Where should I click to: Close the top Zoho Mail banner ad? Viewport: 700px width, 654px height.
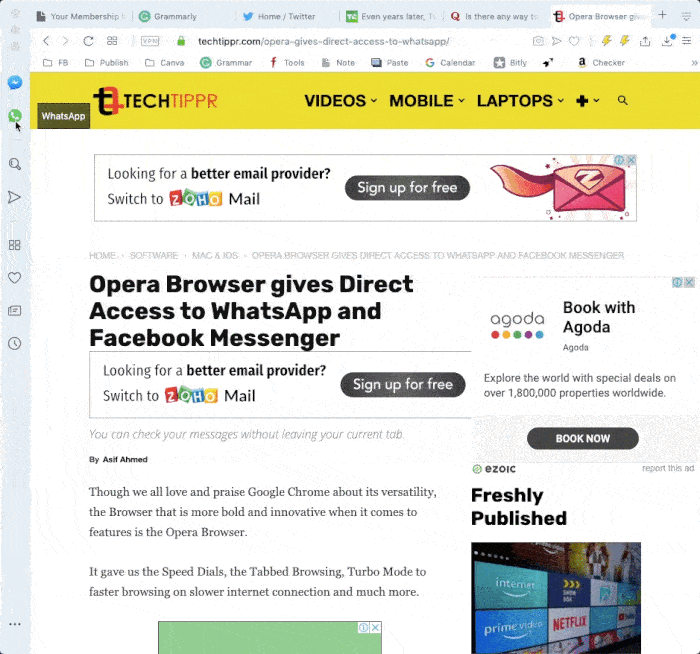(631, 160)
